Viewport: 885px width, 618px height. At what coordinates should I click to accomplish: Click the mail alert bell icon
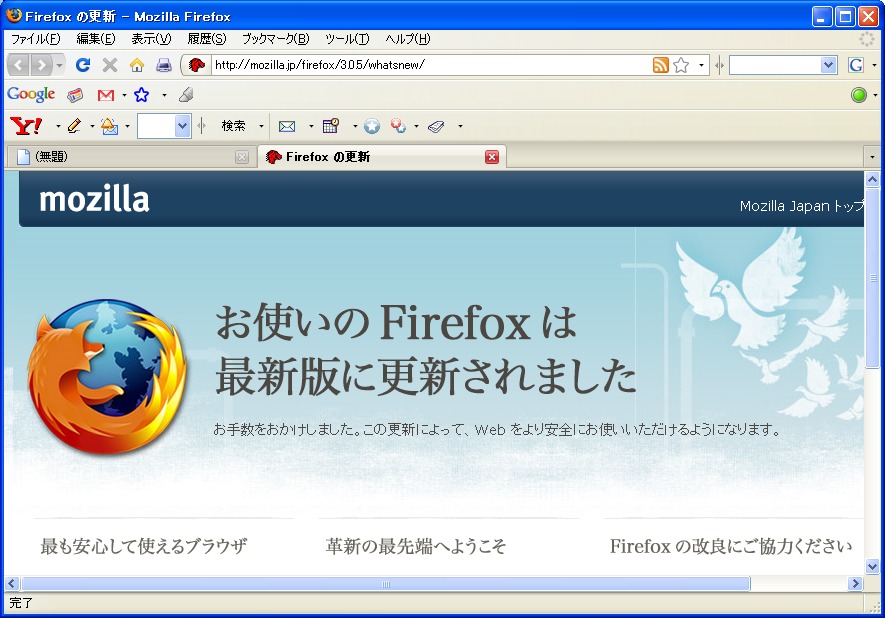[x=109, y=126]
